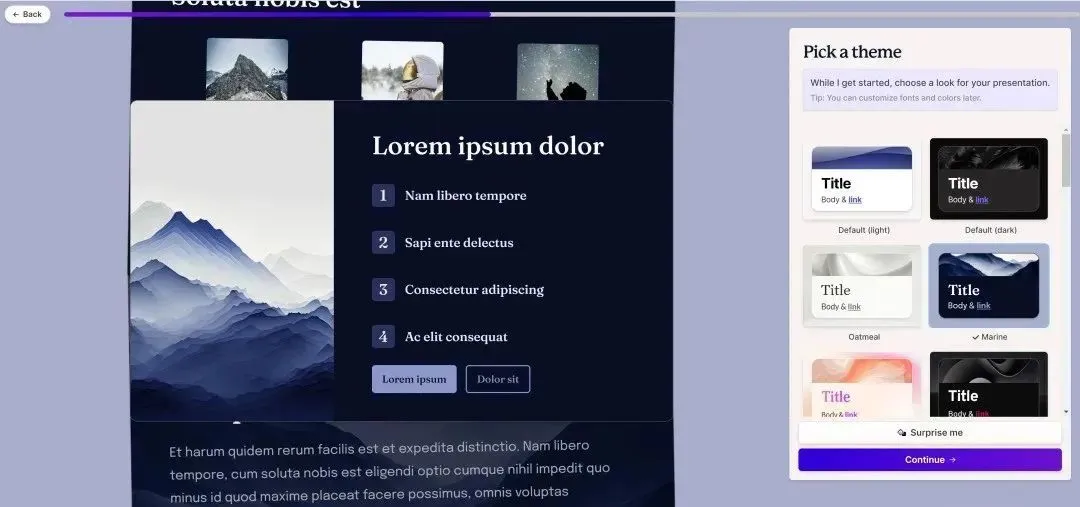1080x507 pixels.
Task: Click the theme list scroll down arrow
Action: [1066, 412]
